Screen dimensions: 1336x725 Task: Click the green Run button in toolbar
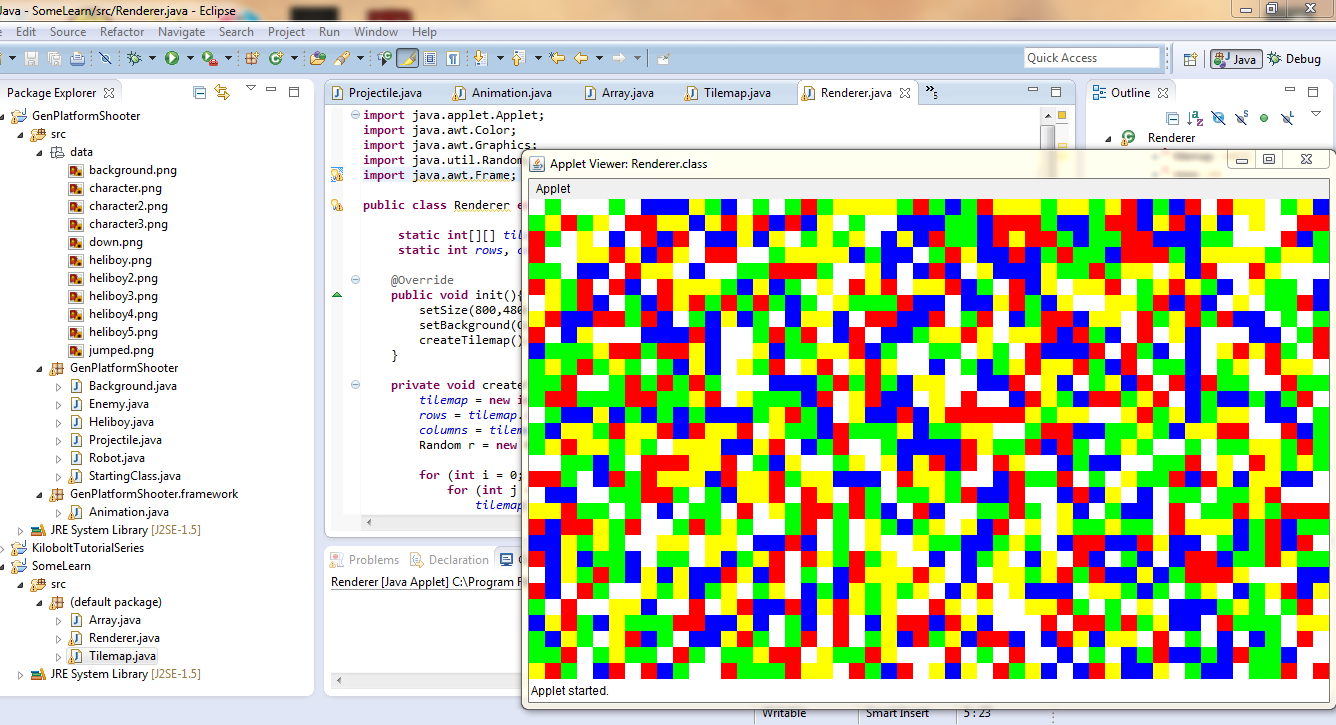pos(171,58)
